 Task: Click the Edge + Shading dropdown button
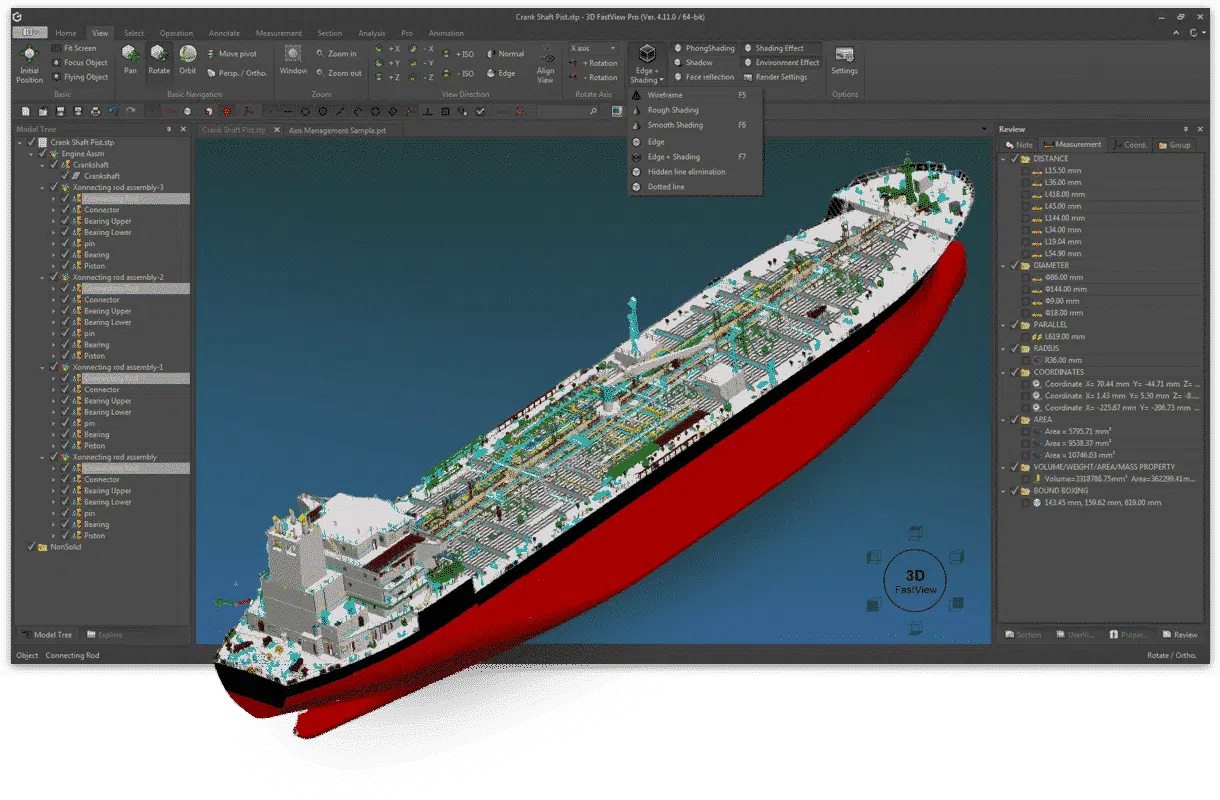pos(647,64)
